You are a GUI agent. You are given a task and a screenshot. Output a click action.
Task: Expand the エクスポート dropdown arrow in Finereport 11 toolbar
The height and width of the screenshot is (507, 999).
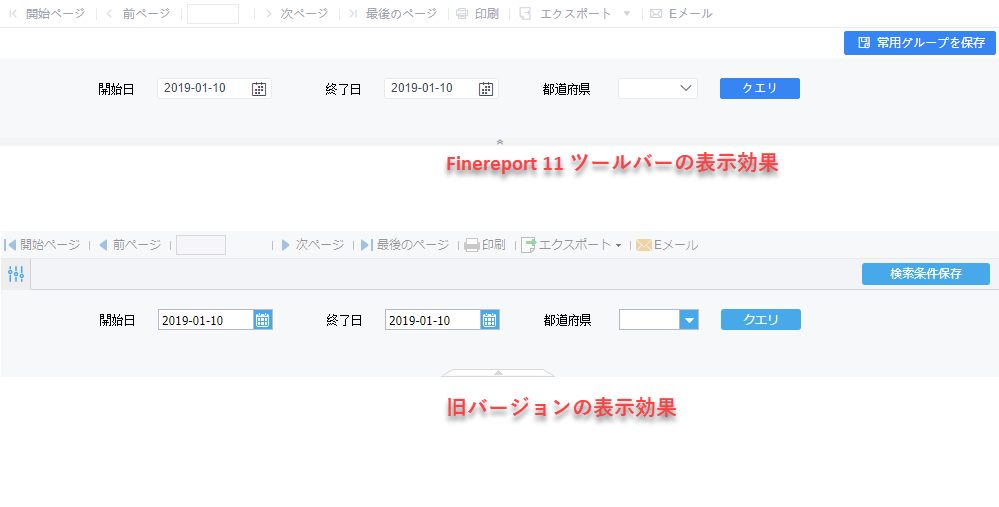tap(627, 13)
